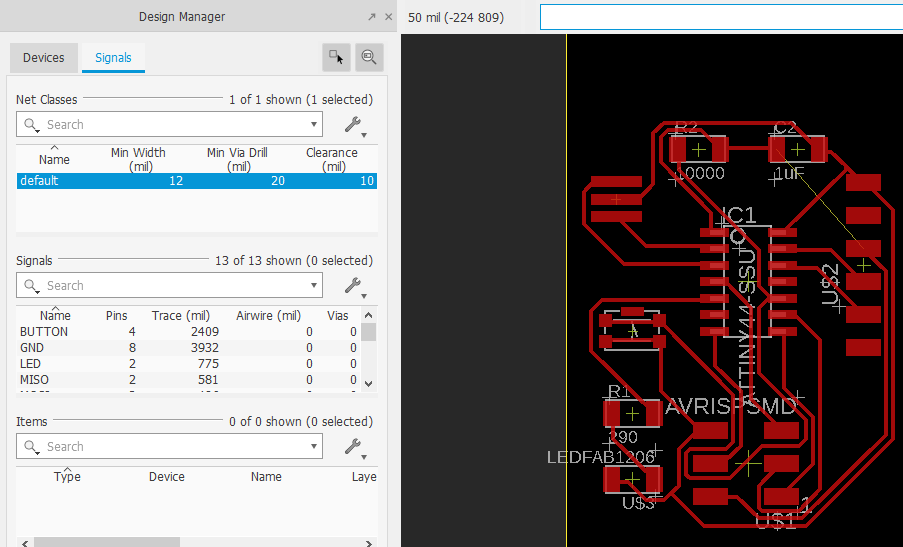Screen dimensions: 903x547
Task: Expand the Net Classes search dropdown arrow
Action: [314, 124]
